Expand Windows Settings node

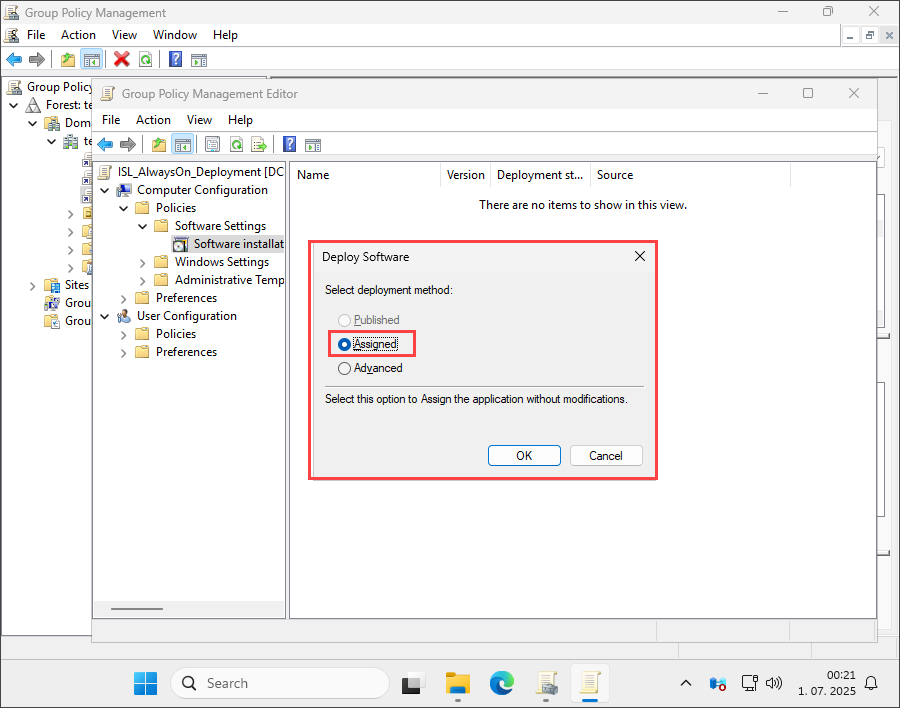[x=142, y=262]
